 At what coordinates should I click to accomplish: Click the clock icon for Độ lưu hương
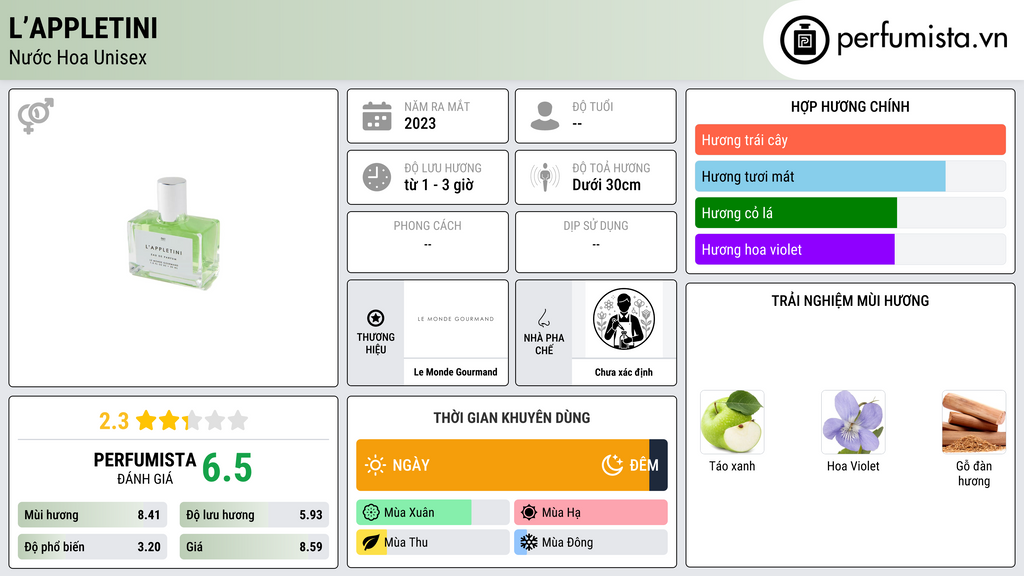coord(377,177)
